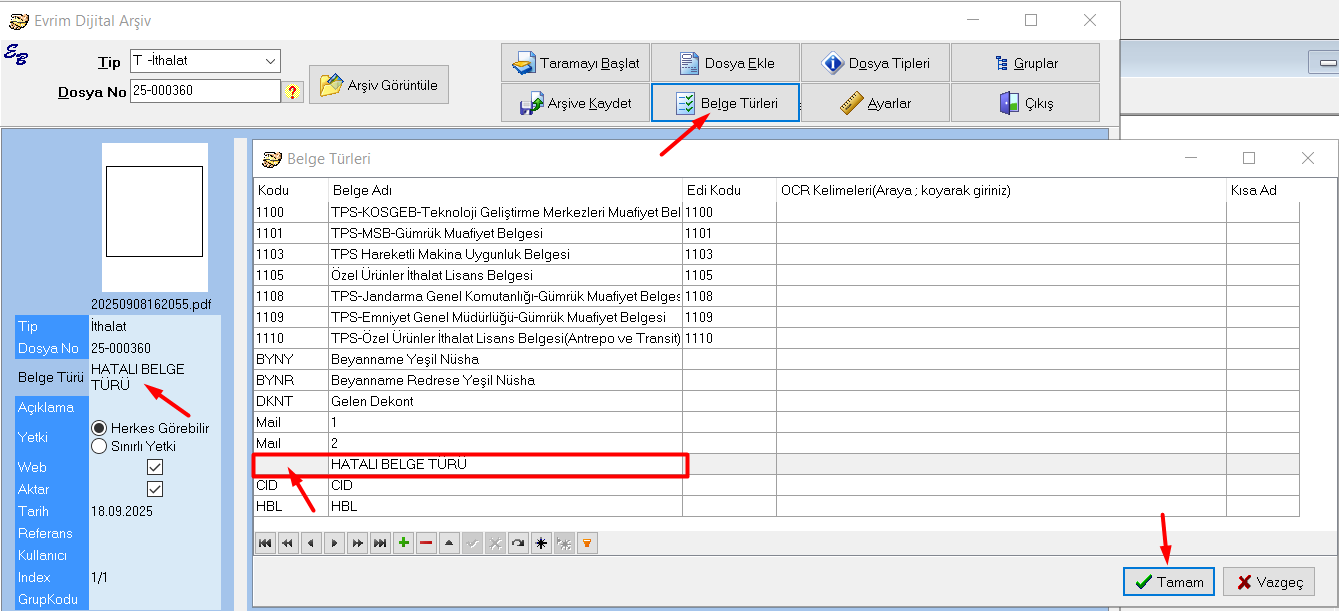Click into the Dosya No field

205,92
